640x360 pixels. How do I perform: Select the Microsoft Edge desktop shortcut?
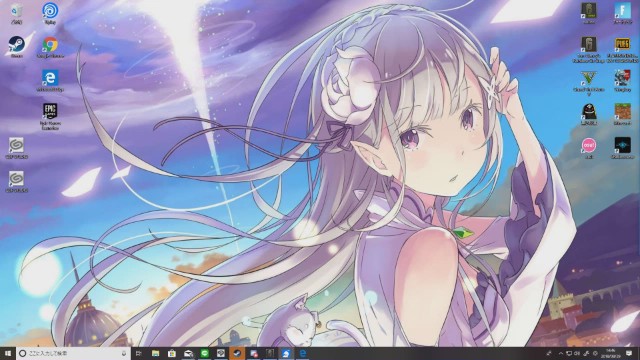point(50,80)
